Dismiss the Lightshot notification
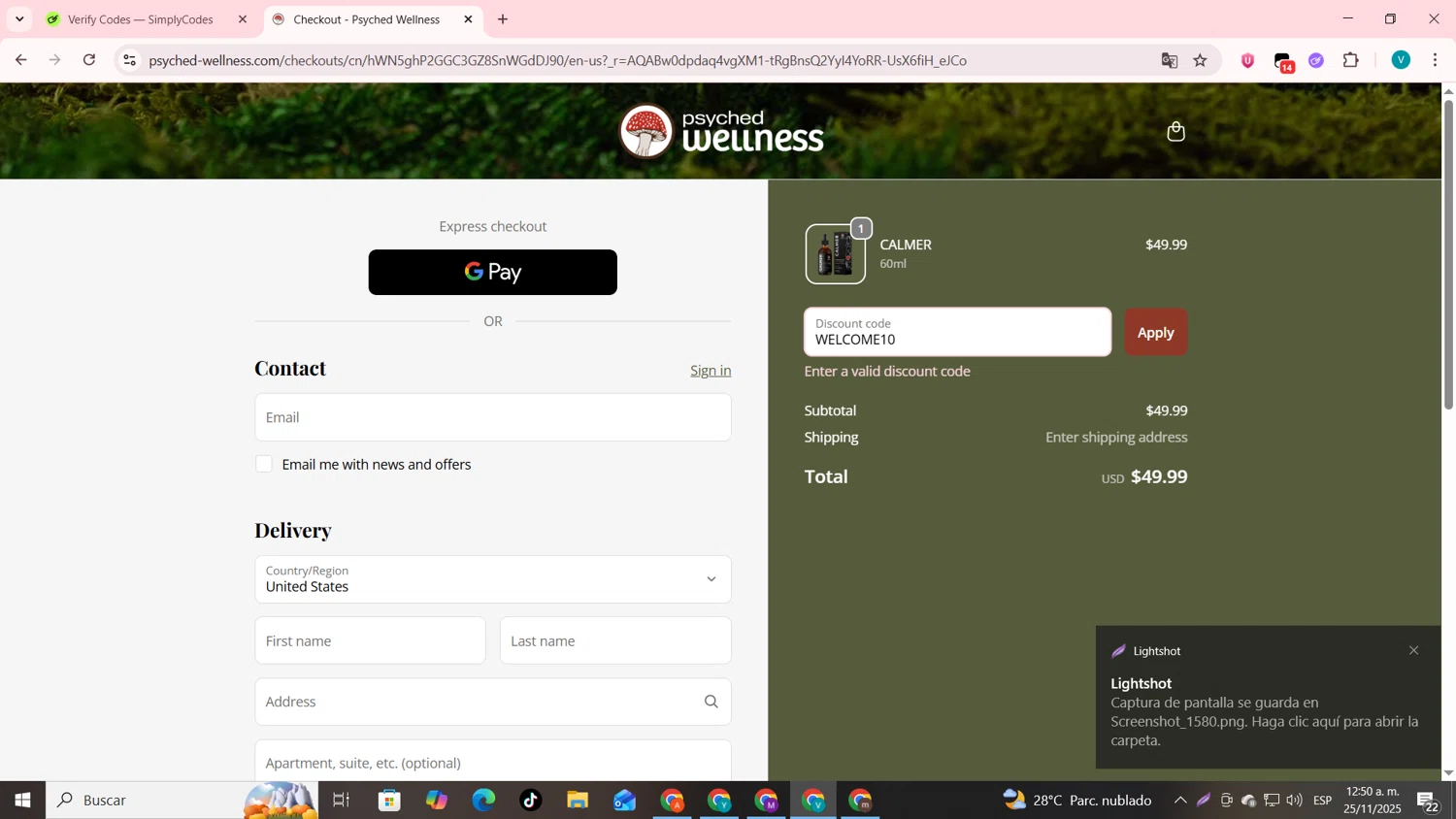1456x819 pixels. (1413, 651)
